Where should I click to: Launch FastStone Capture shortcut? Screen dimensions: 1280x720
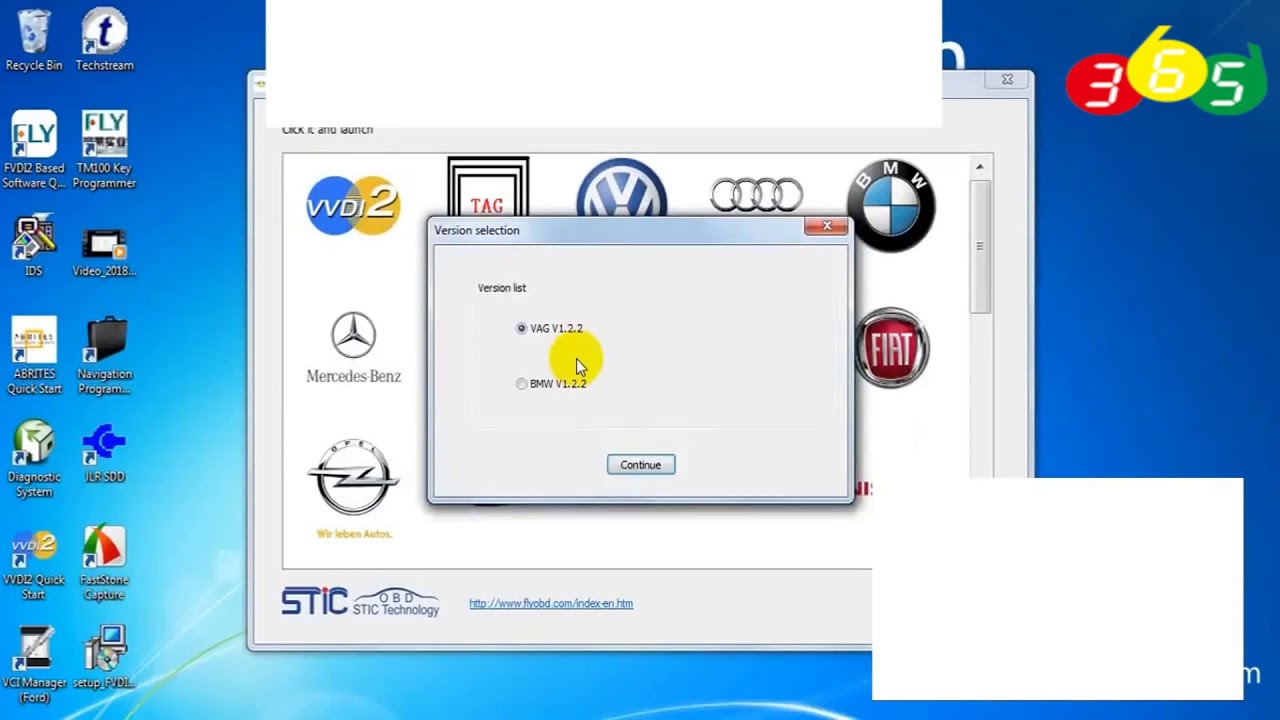pos(104,563)
